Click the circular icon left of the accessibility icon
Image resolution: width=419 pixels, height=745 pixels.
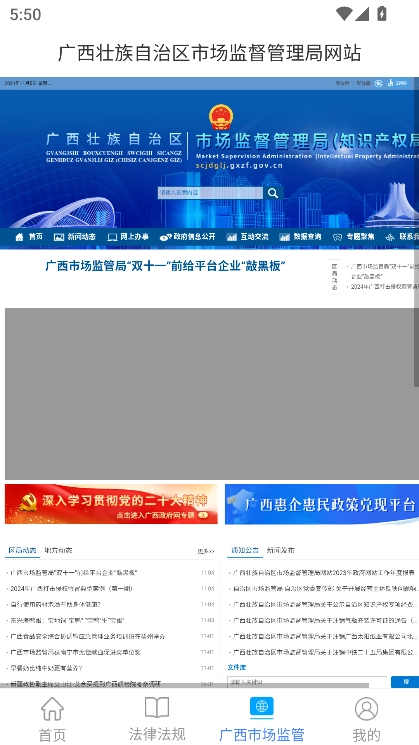click(378, 83)
